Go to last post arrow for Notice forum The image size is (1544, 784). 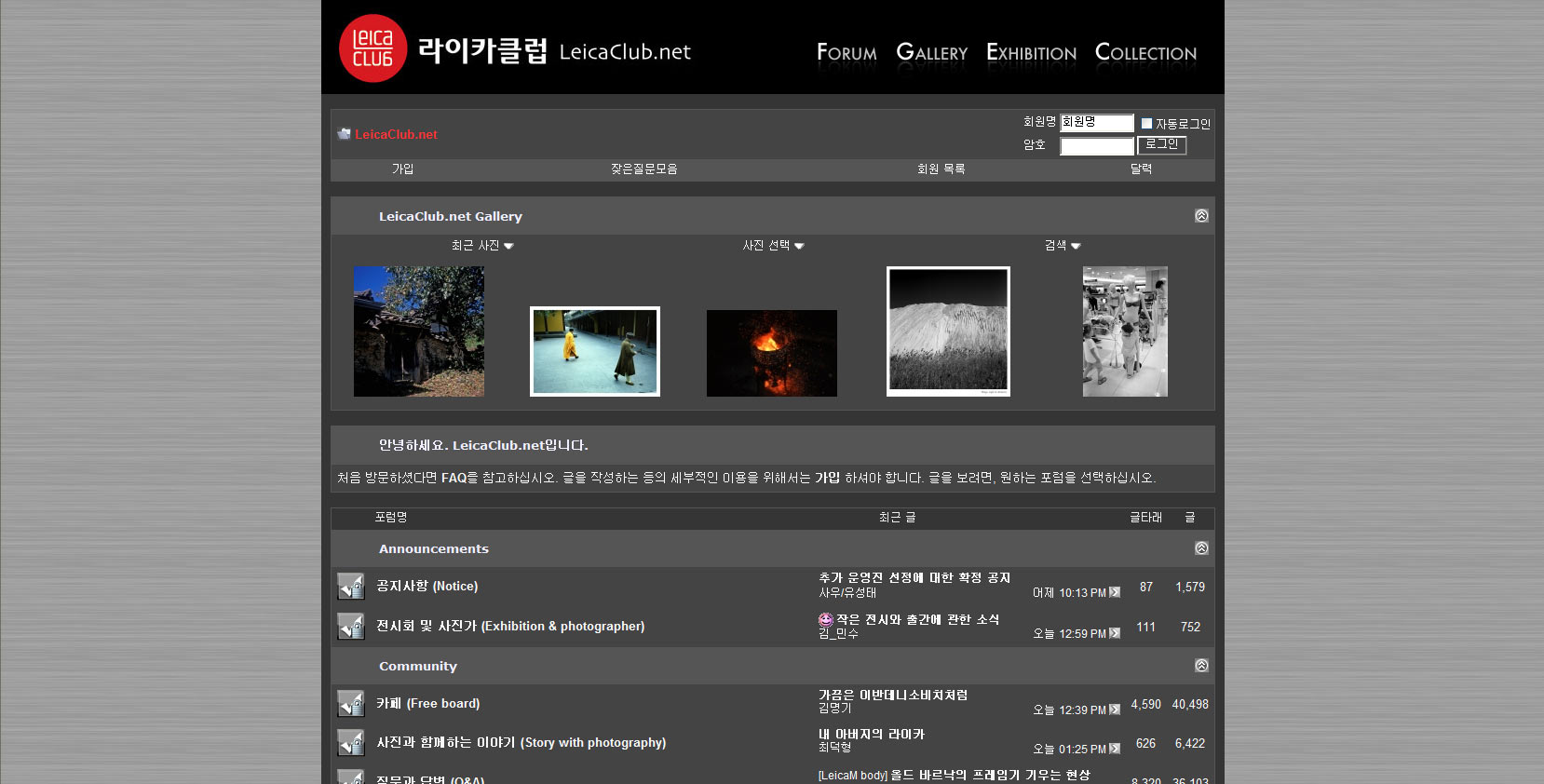1115,592
